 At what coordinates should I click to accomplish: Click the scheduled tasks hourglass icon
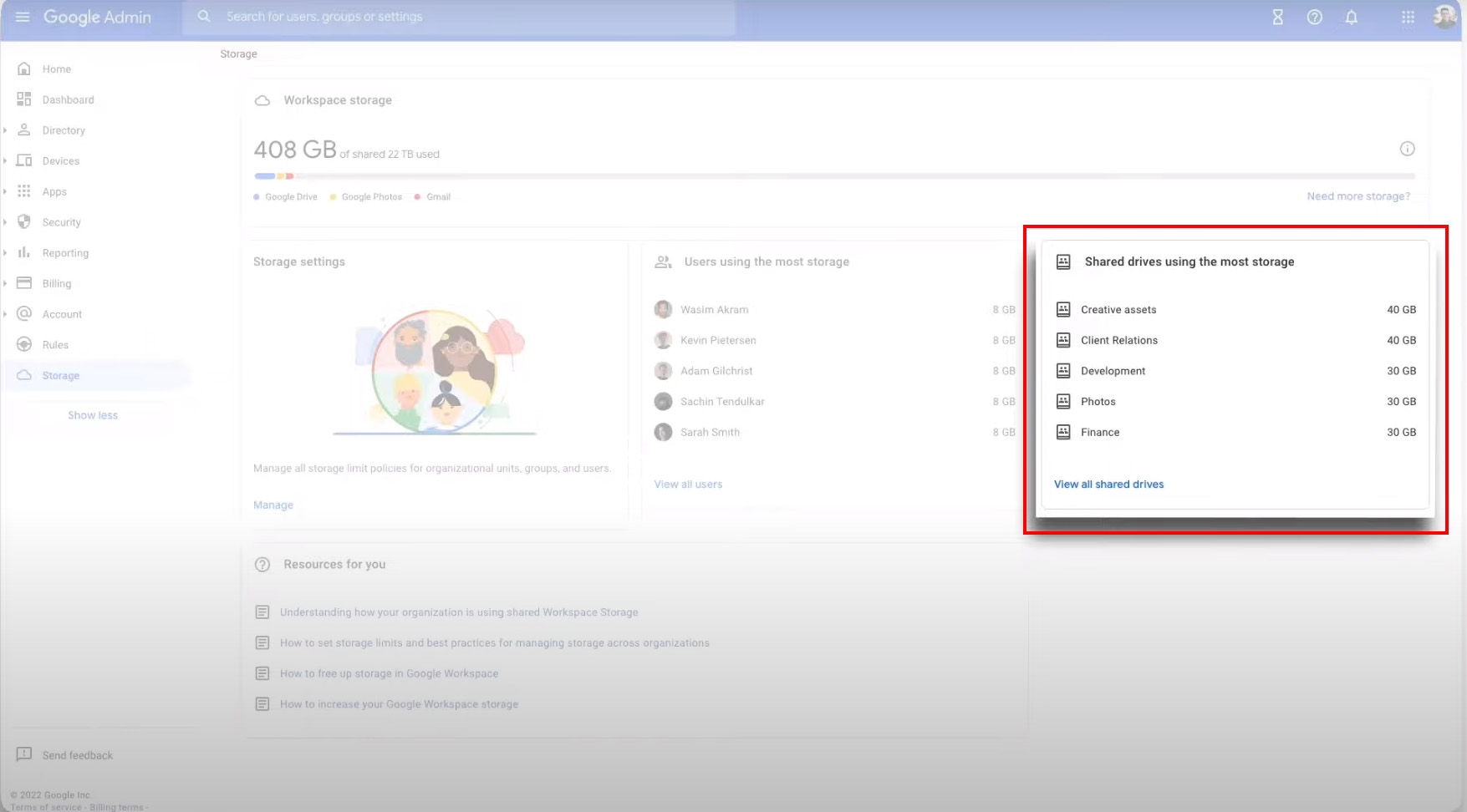tap(1278, 17)
